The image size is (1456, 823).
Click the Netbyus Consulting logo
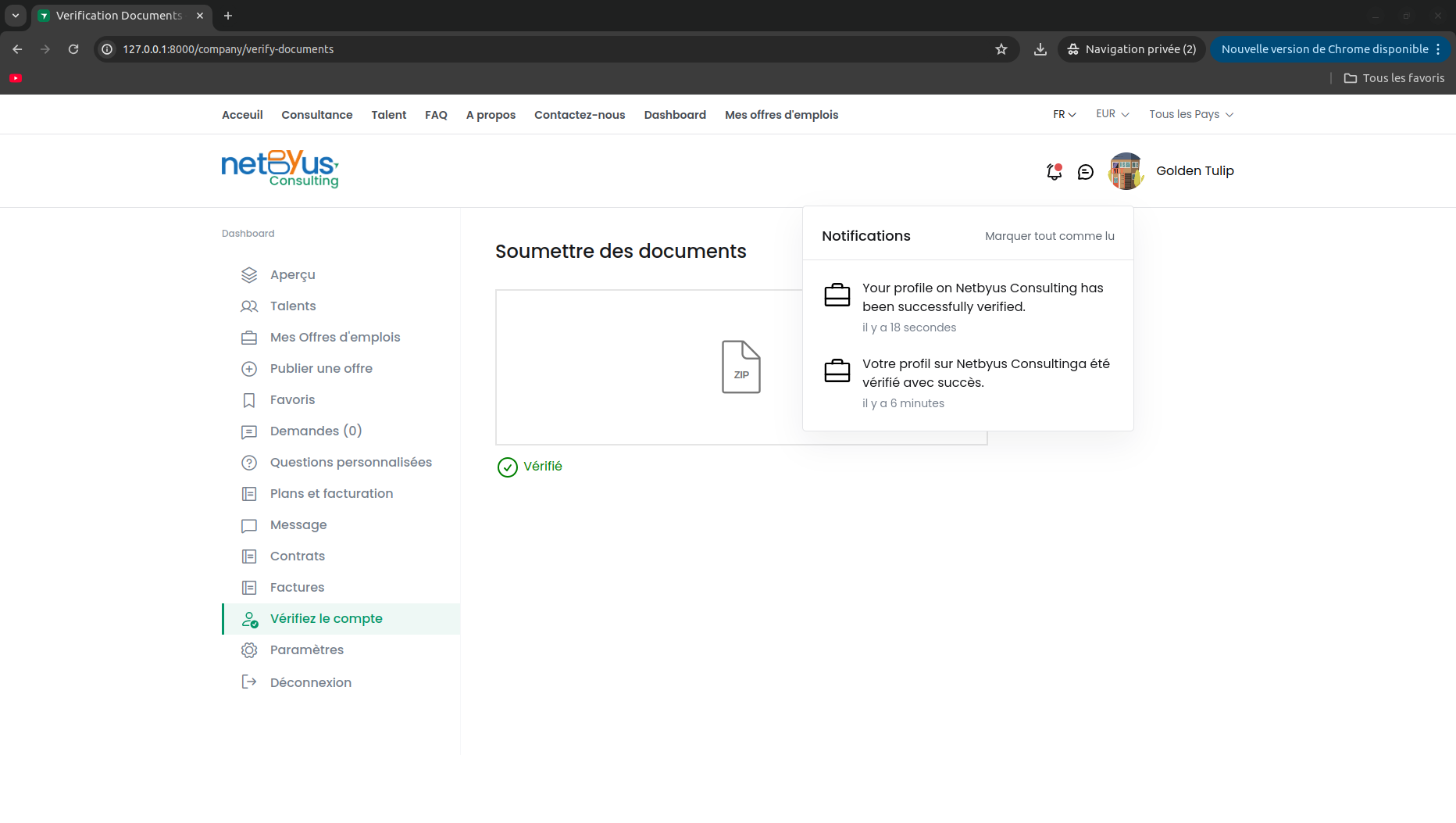[280, 170]
